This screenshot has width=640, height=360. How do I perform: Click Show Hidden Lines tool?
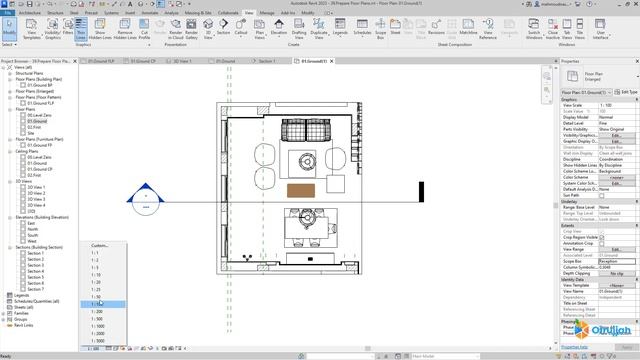pos(100,29)
